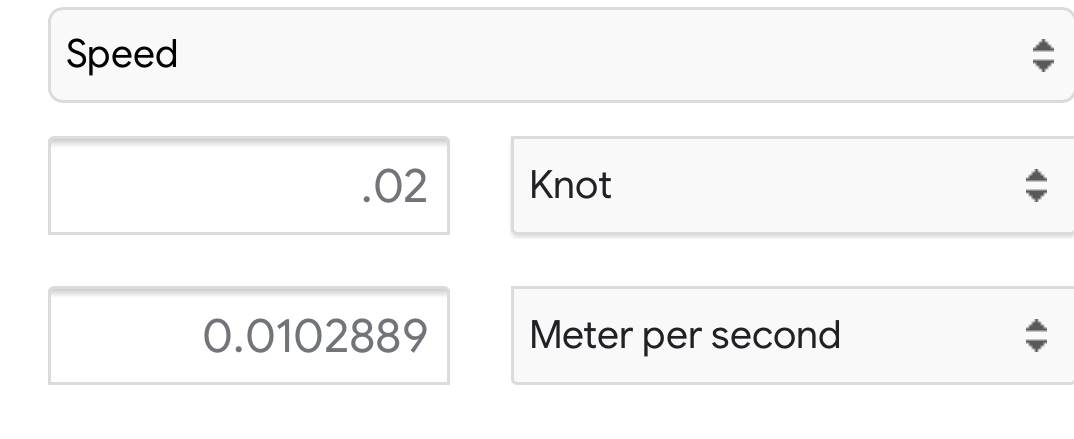
Task: Click the up-down arrows on Speed selector
Action: [1043, 55]
